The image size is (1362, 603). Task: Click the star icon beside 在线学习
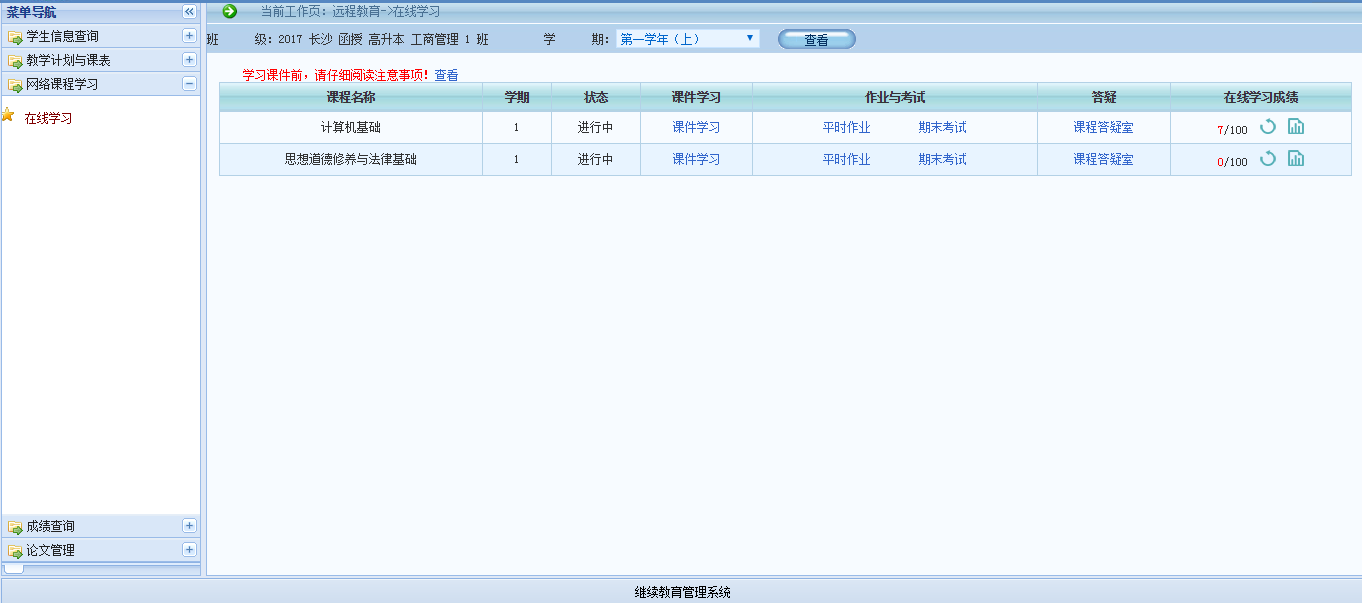click(x=8, y=116)
